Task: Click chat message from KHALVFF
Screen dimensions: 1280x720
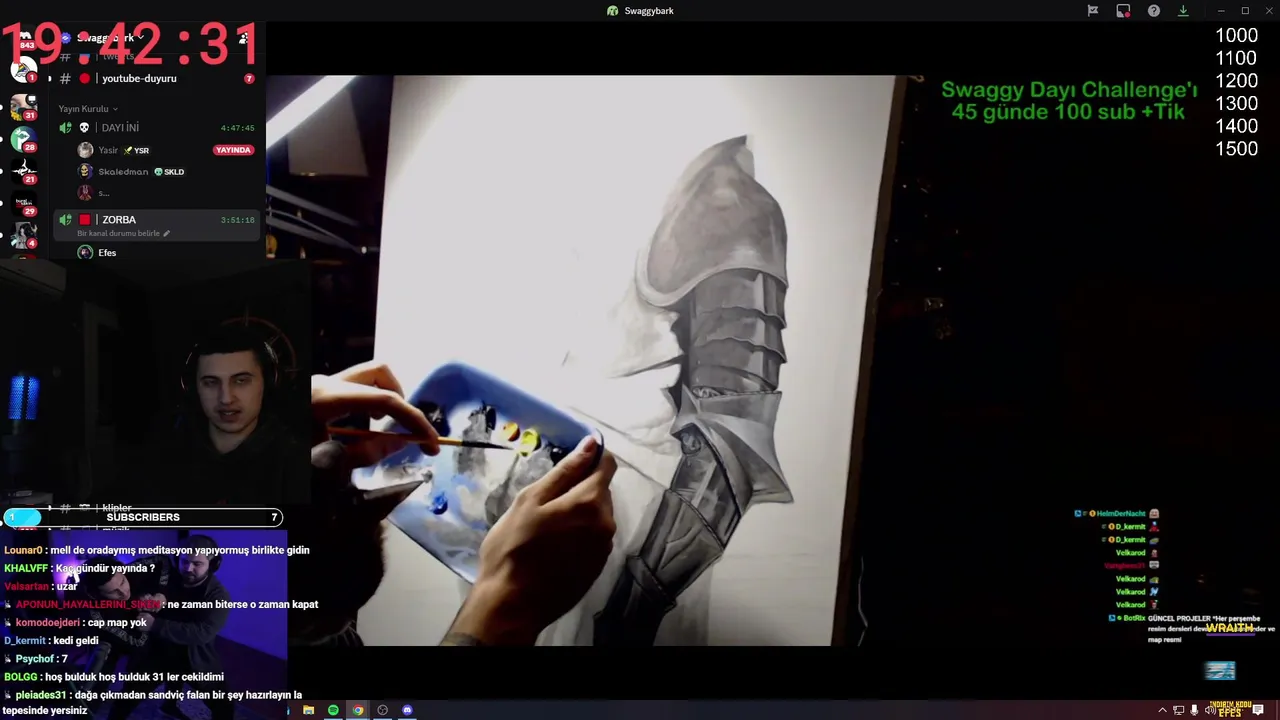Action: click(x=79, y=568)
